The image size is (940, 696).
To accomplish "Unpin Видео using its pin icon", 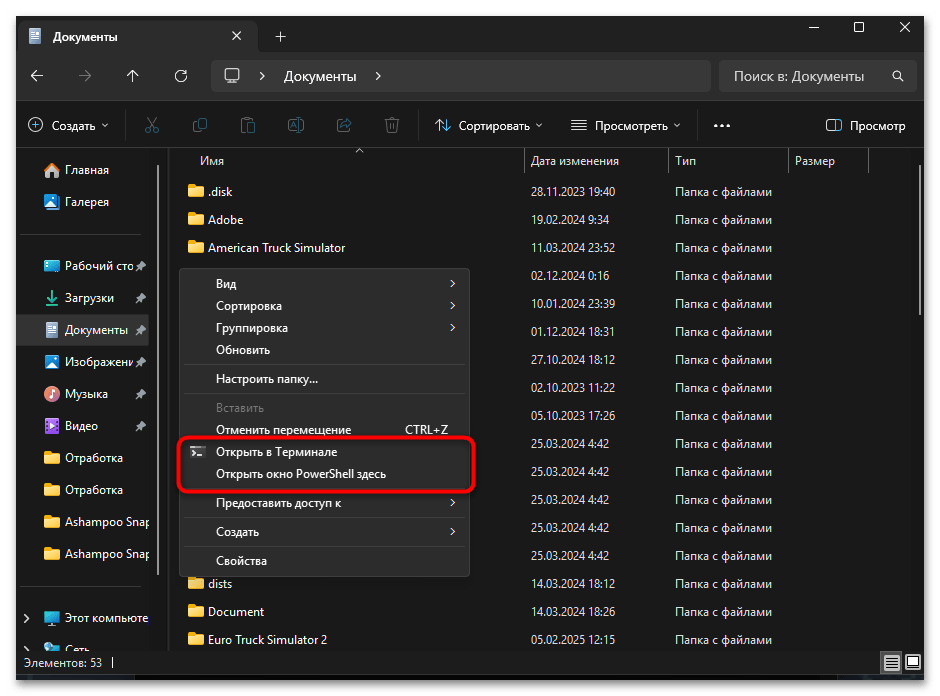I will point(141,426).
